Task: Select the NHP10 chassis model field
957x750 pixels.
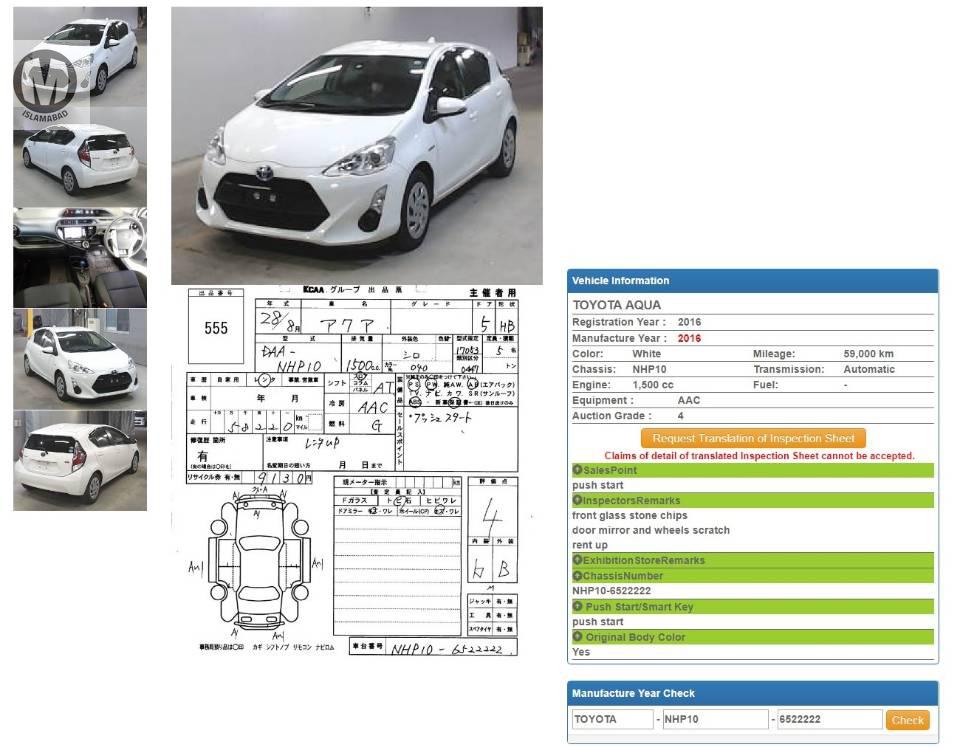Action: [x=713, y=720]
